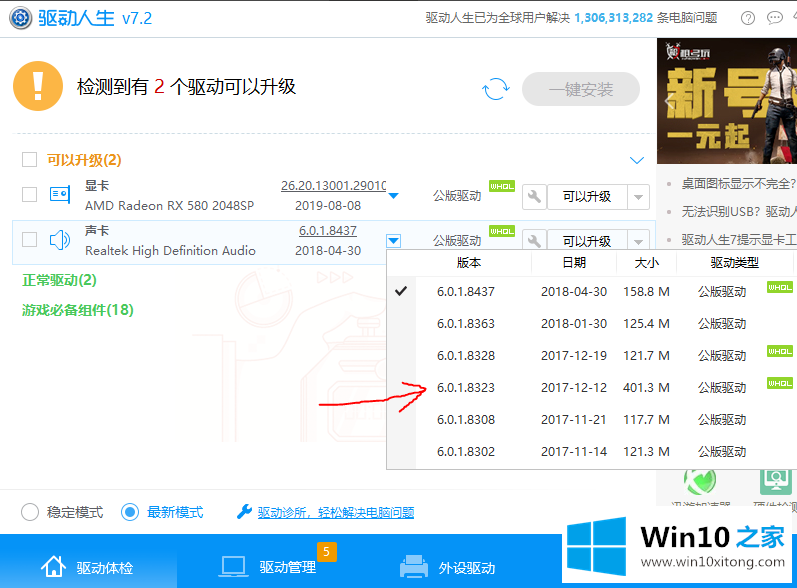Click the wrench icon for AMD graphics driver
797x588 pixels.
(534, 196)
